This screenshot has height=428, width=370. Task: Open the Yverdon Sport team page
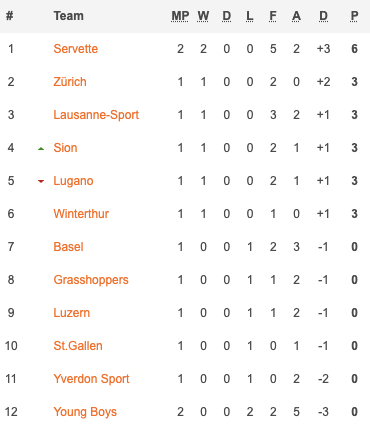(91, 379)
